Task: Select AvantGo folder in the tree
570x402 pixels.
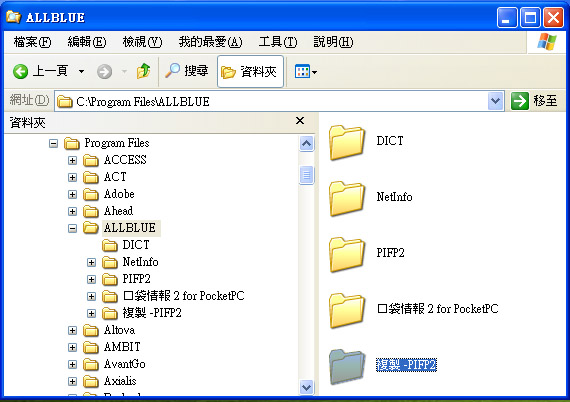Action: [124, 364]
